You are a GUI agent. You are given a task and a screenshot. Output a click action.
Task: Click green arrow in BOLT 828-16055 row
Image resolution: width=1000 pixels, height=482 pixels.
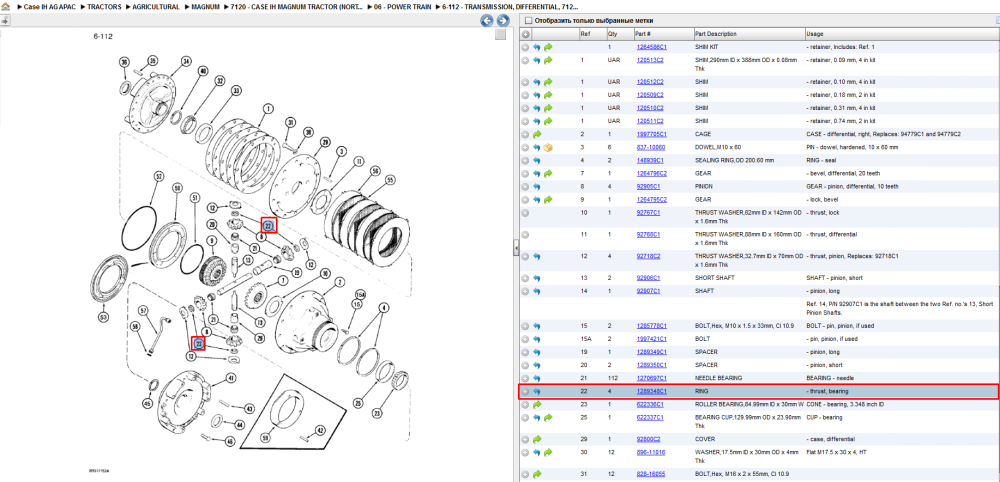coord(537,474)
